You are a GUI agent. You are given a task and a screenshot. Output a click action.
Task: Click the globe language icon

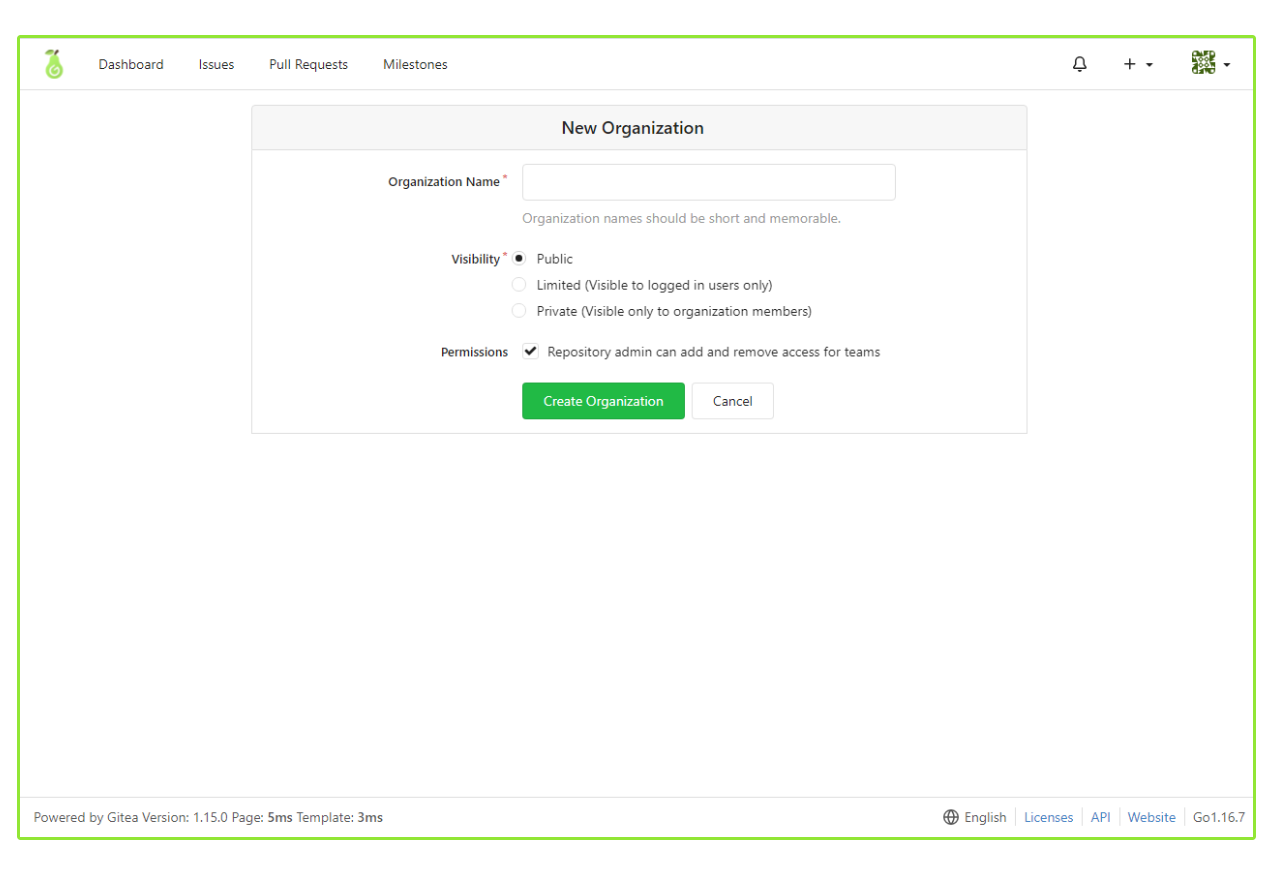[951, 817]
